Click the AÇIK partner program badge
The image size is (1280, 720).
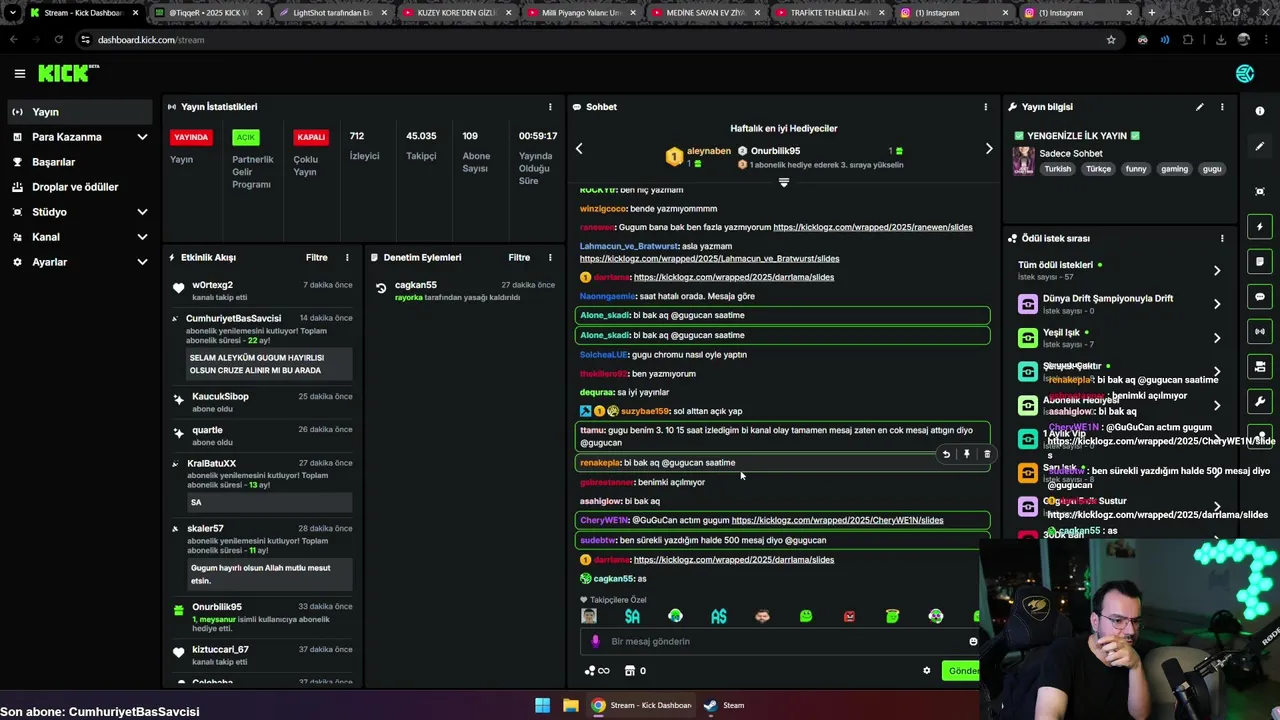pyautogui.click(x=245, y=137)
